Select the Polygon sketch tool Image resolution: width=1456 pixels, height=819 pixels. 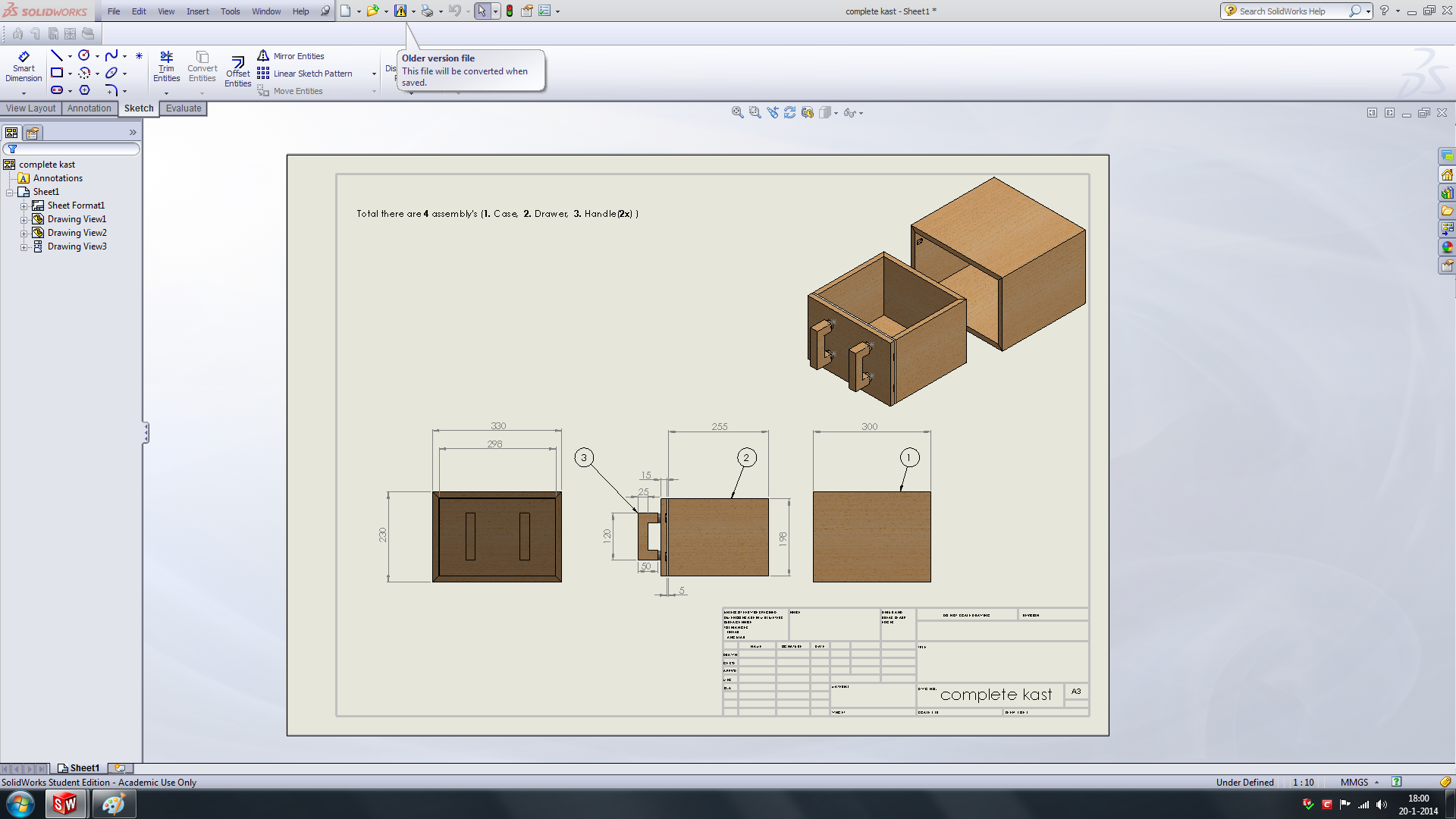(84, 90)
